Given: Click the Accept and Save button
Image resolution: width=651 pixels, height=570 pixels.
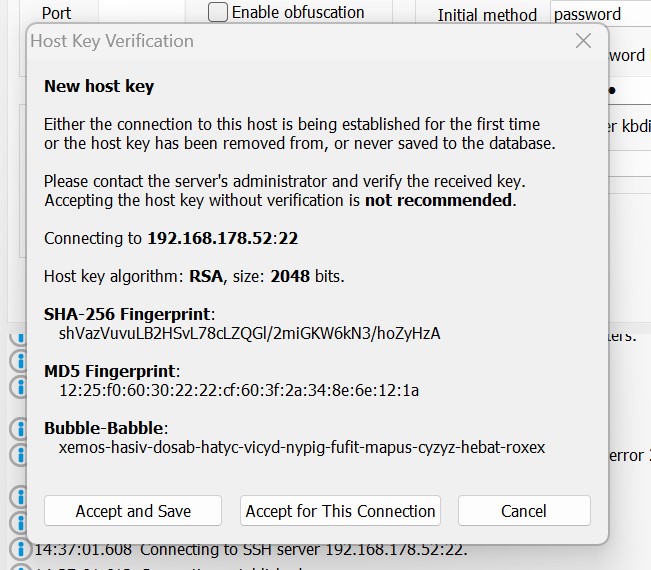Looking at the screenshot, I should coord(133,511).
